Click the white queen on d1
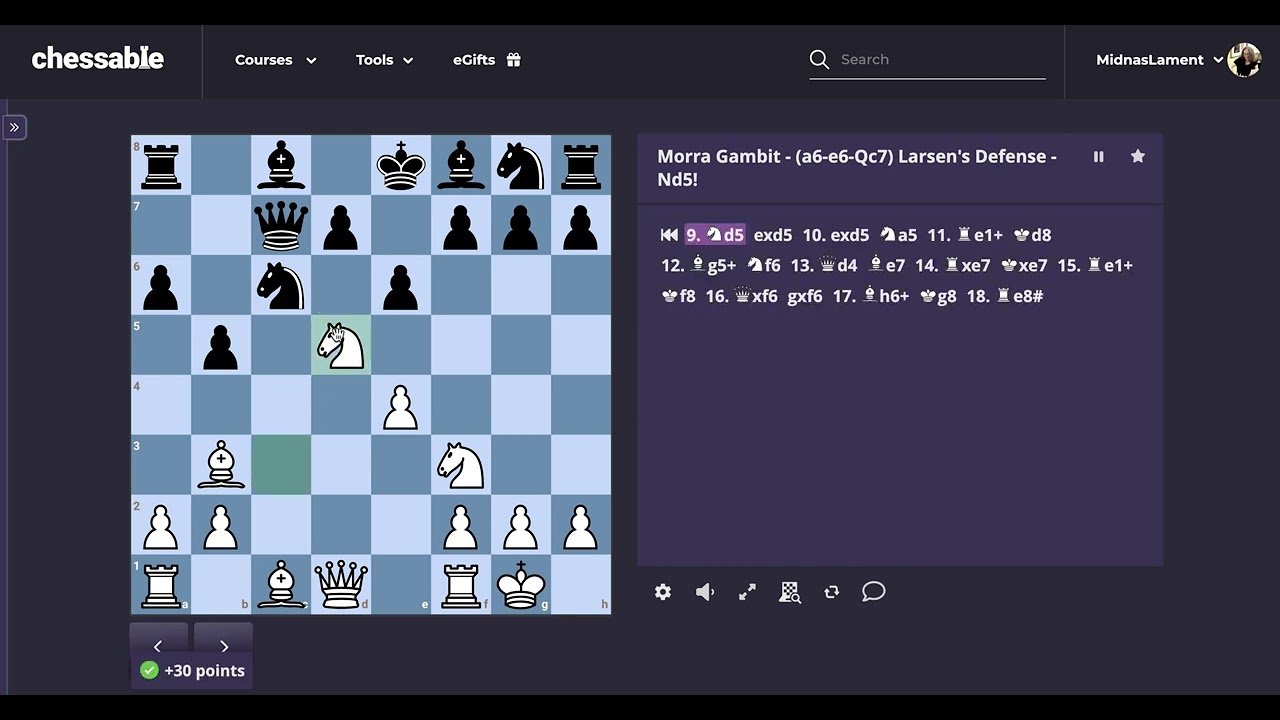The image size is (1280, 720). tap(341, 585)
